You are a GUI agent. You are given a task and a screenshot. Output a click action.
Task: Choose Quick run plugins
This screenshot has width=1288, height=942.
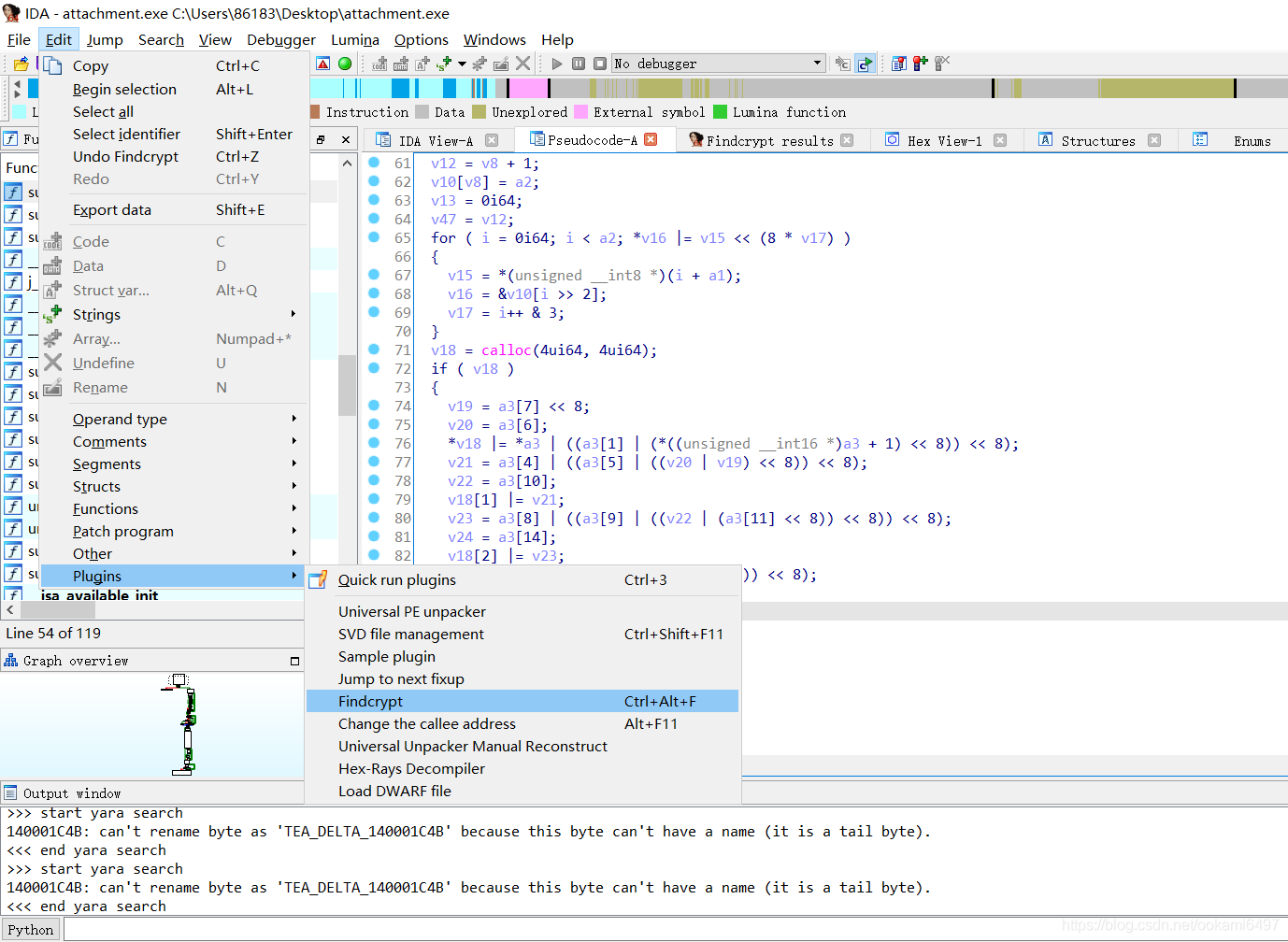[x=522, y=579]
